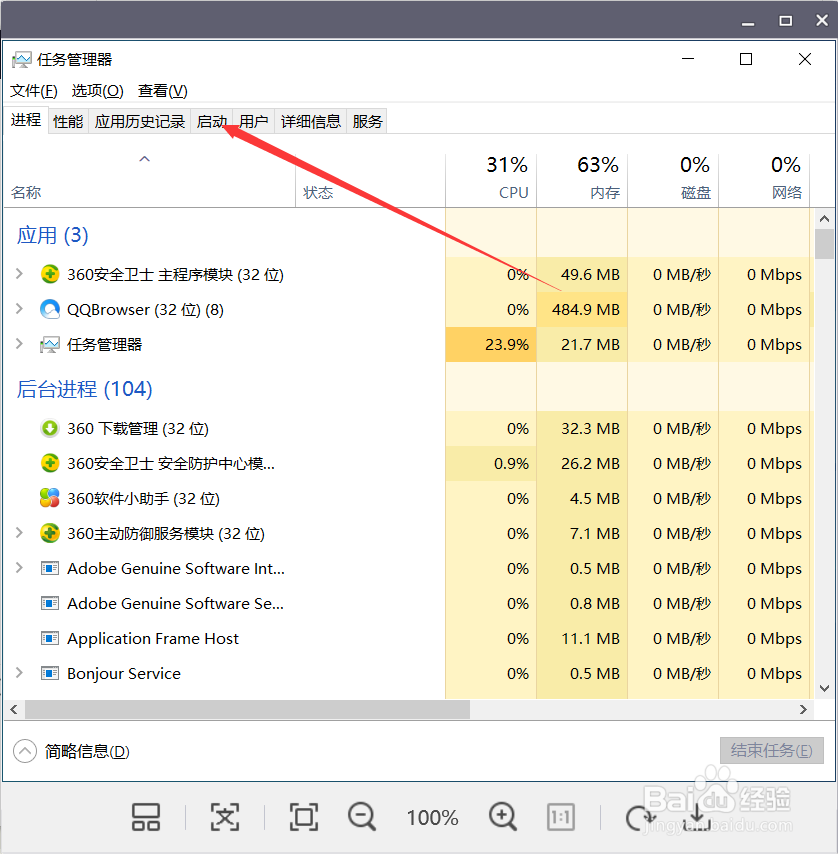Click the 23.9% CPU cell
Image resolution: width=838 pixels, height=854 pixels.
click(491, 344)
